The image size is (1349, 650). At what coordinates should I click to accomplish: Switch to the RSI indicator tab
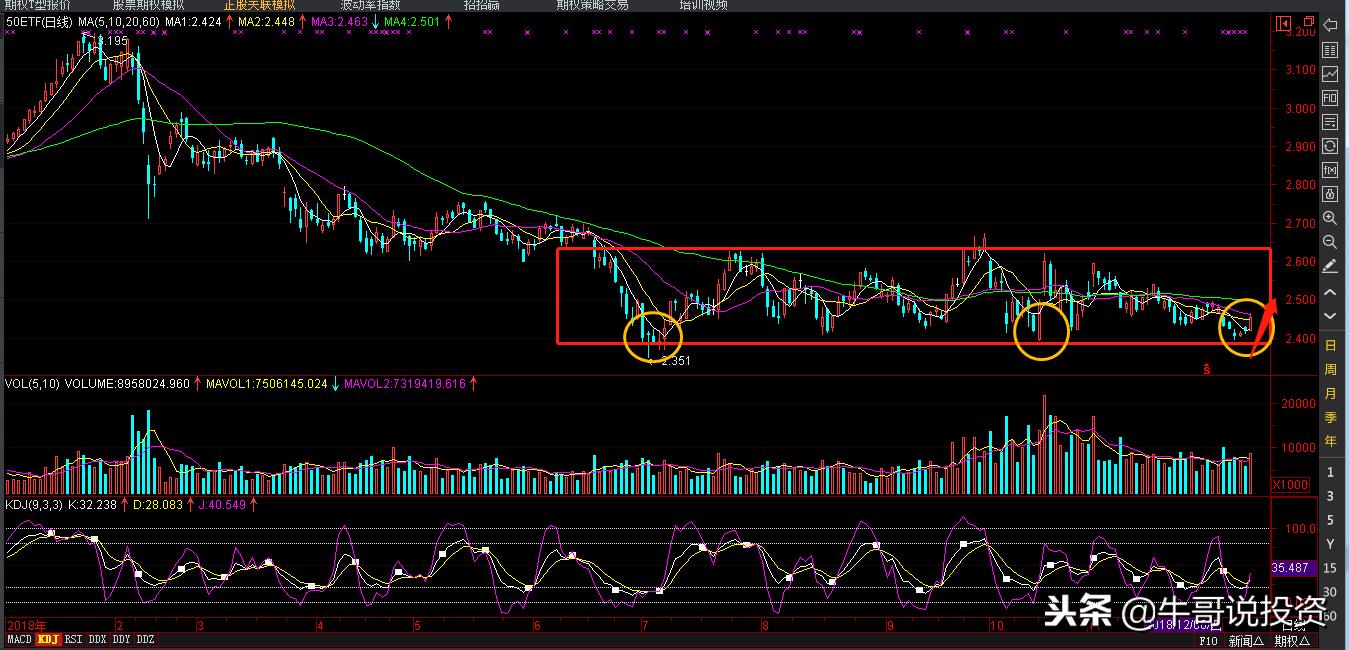72,639
